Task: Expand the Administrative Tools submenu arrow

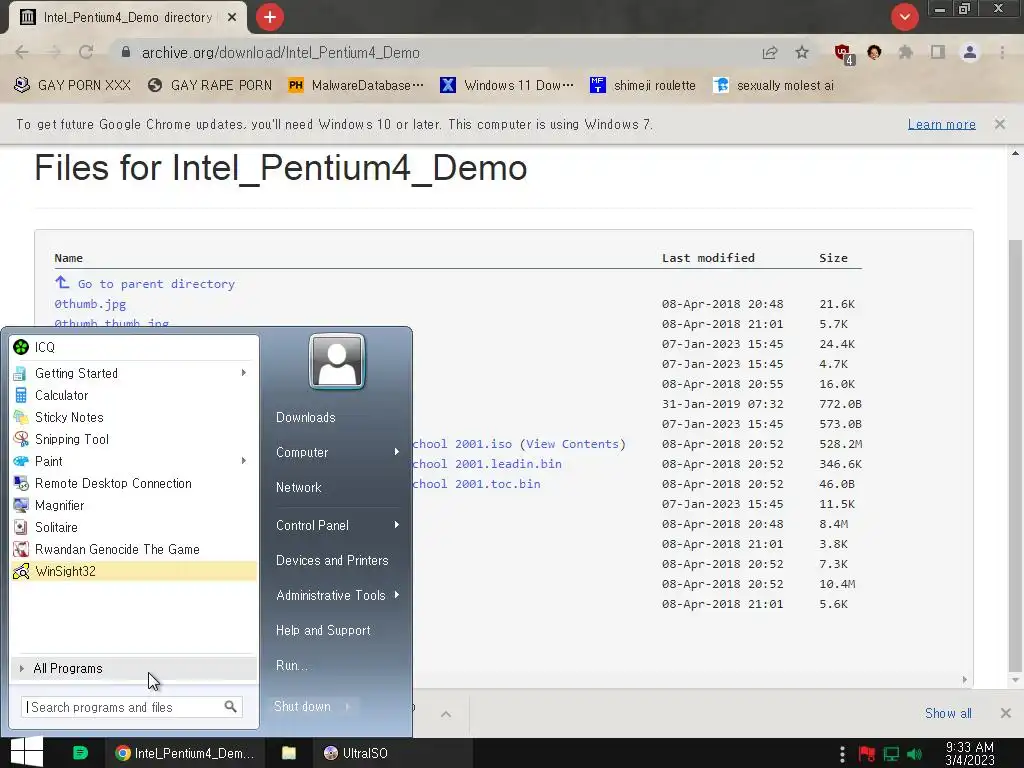Action: [396, 595]
